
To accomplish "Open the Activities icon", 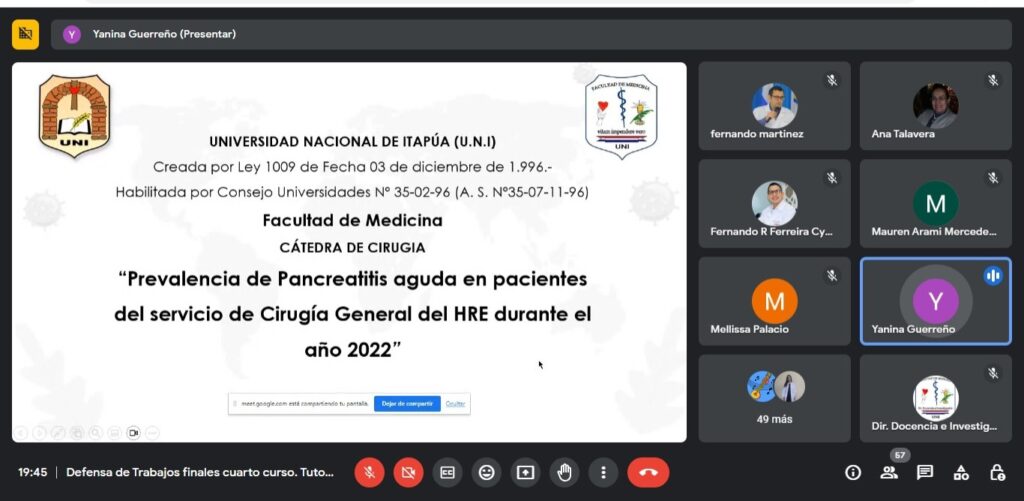I will [x=961, y=472].
